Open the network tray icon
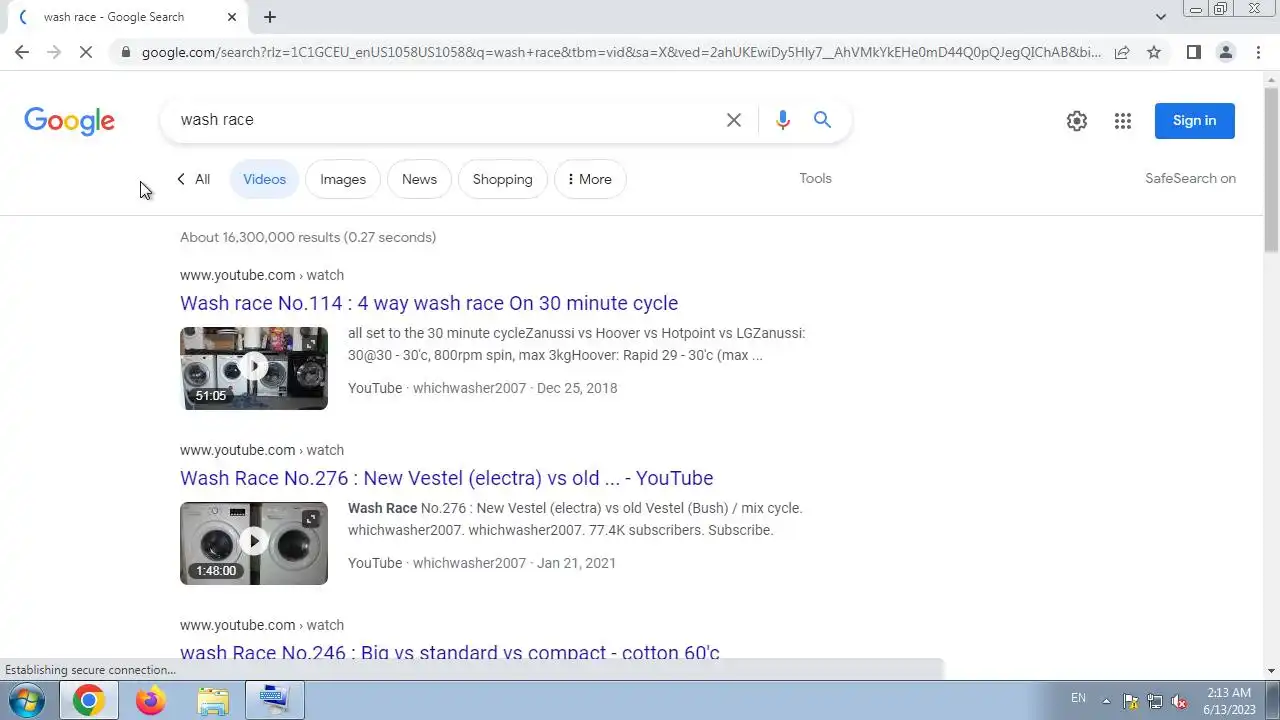Viewport: 1280px width, 720px height. (x=1155, y=701)
